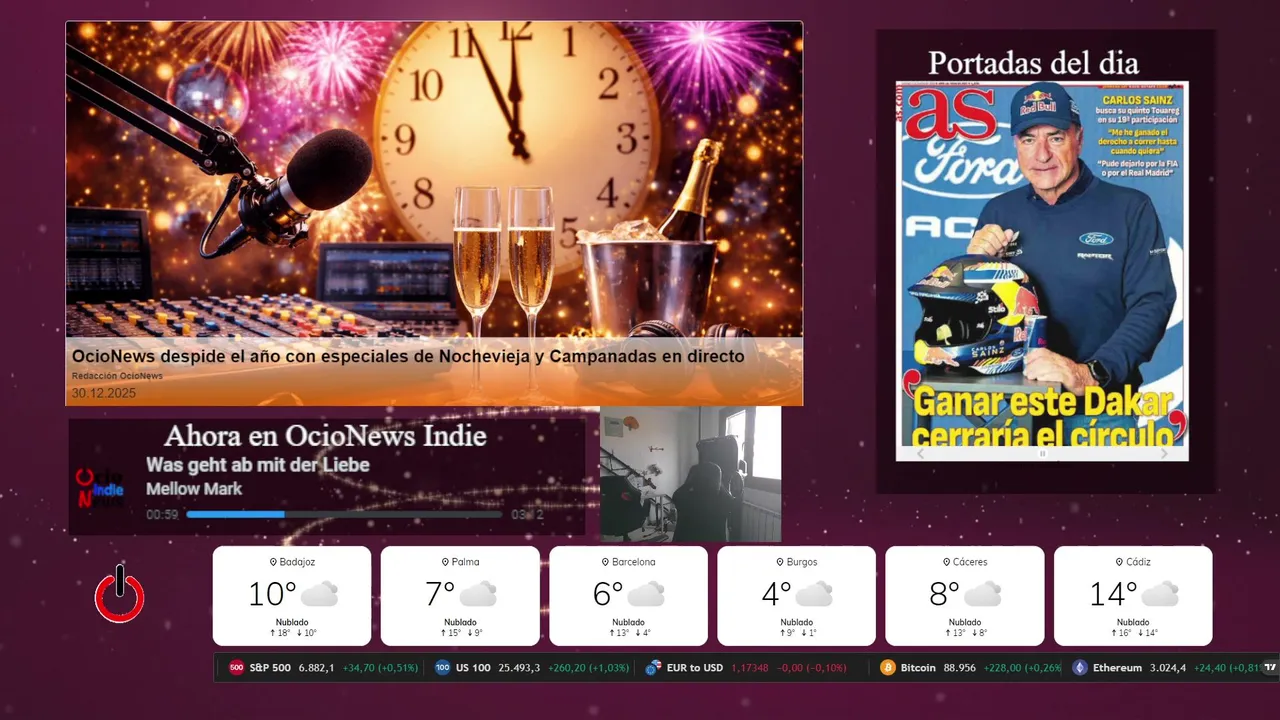The image size is (1280, 720).
Task: Open the AS newspaper cover image
Action: coord(1042,263)
